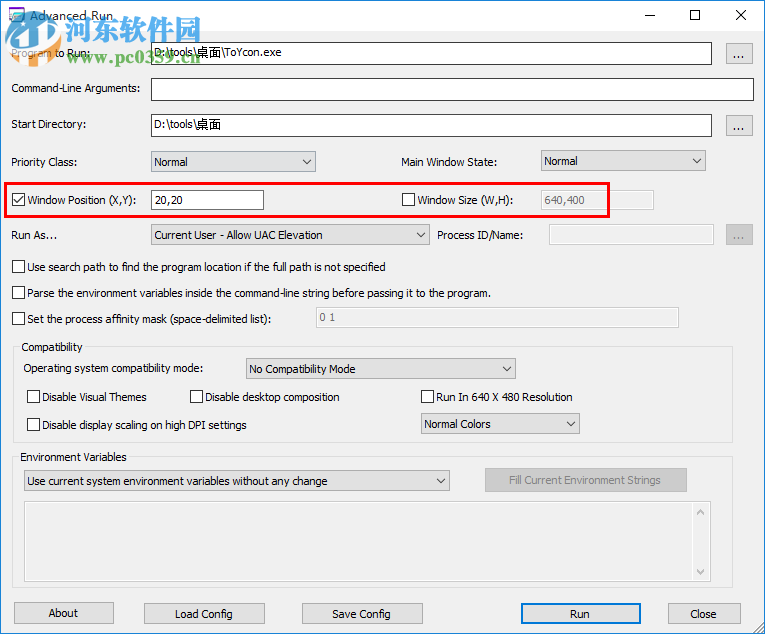The image size is (765, 634).
Task: Edit the Window Position value 20,20
Action: pyautogui.click(x=207, y=200)
